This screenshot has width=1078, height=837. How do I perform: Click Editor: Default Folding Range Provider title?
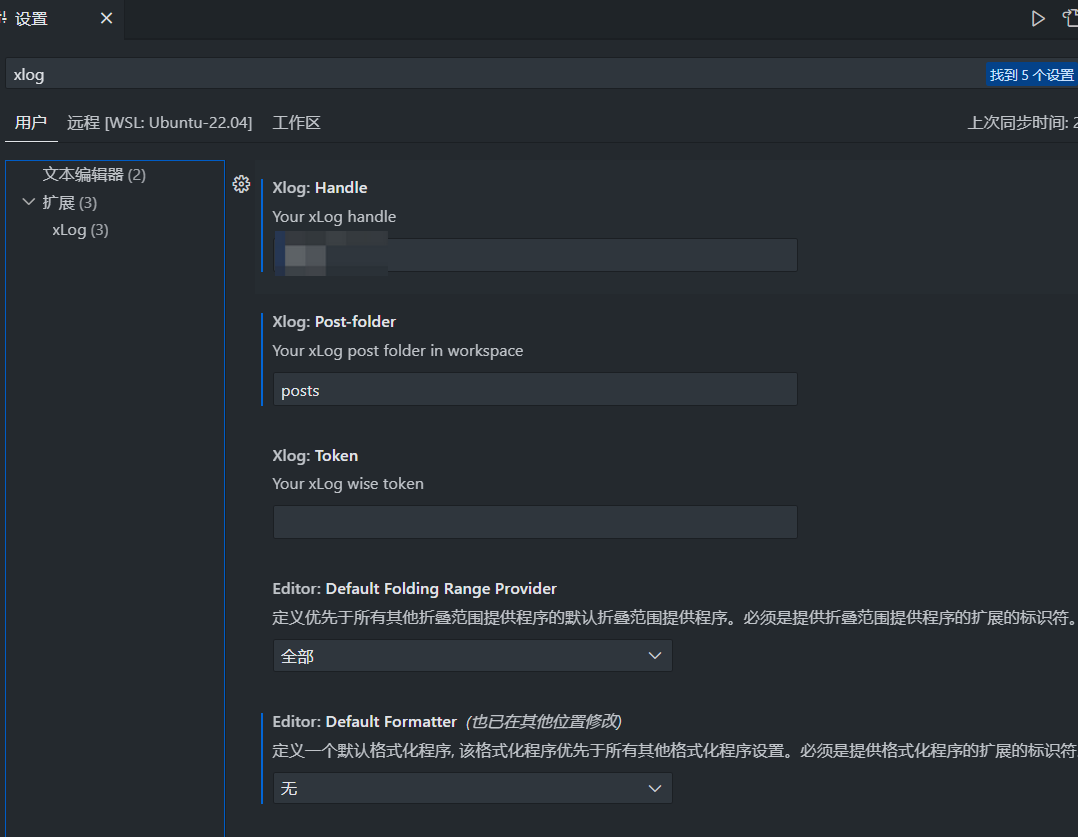[x=415, y=589]
